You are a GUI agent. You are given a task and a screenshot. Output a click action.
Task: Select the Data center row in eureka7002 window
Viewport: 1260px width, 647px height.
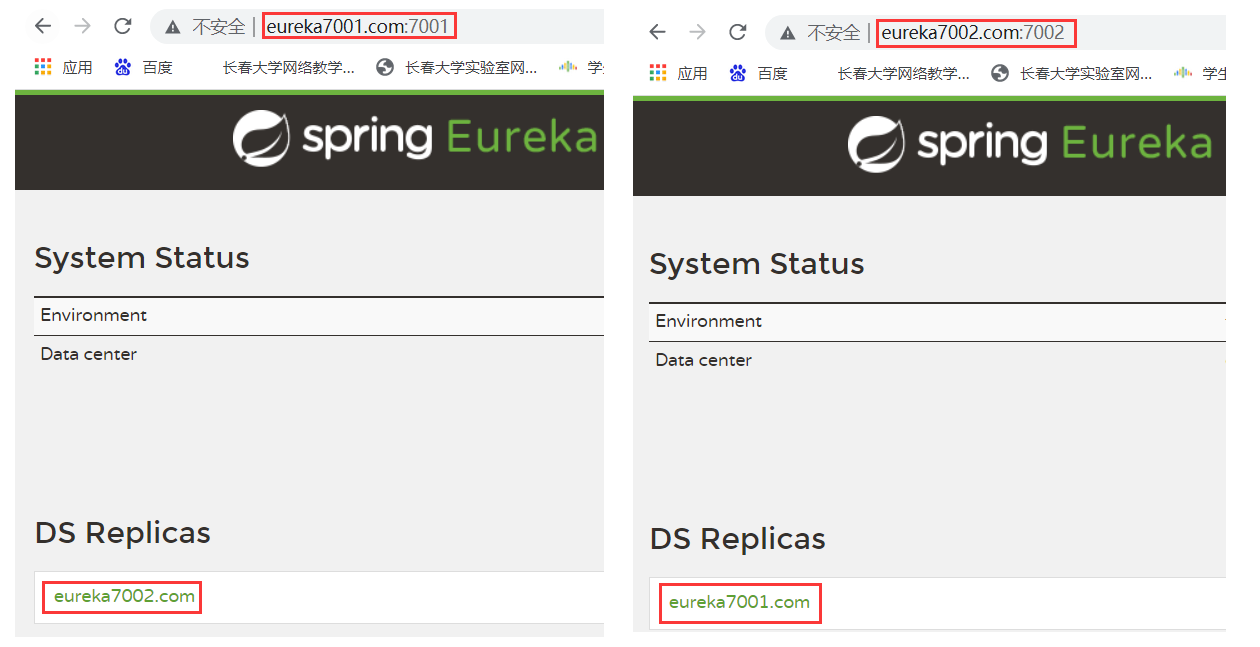(937, 360)
